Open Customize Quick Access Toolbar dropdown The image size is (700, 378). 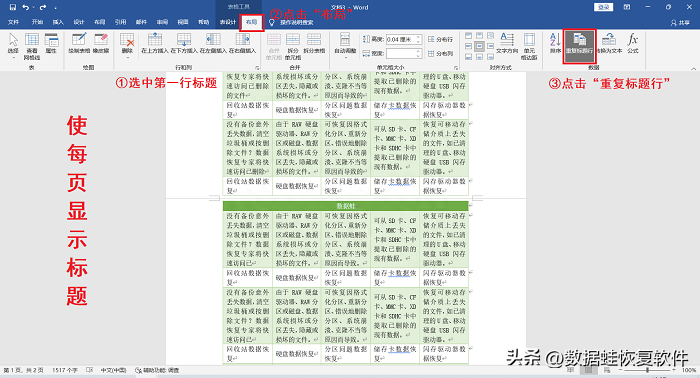tap(55, 8)
